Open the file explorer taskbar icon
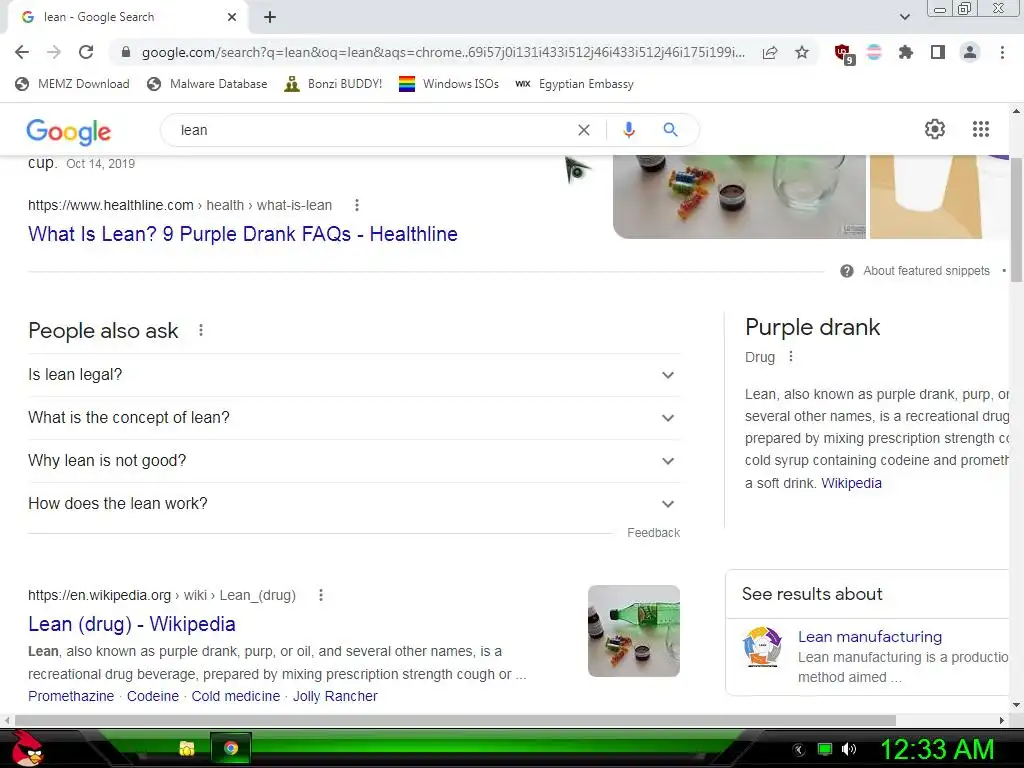1024x768 pixels. [187, 748]
